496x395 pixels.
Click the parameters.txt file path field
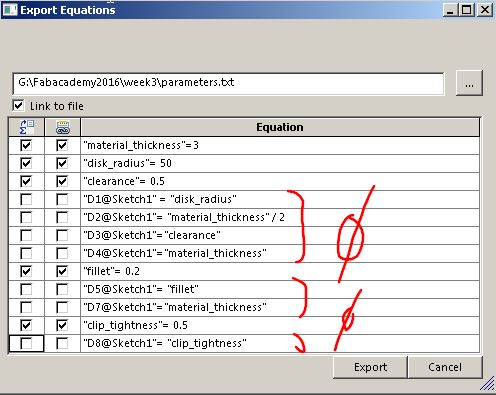228,83
